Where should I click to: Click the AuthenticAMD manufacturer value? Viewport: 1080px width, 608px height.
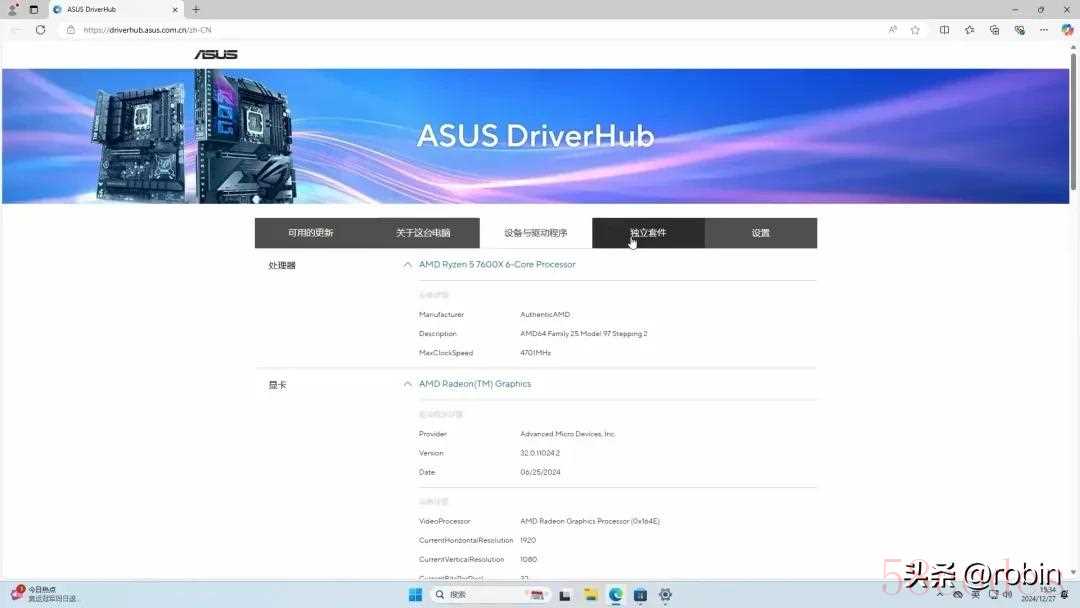(x=545, y=314)
